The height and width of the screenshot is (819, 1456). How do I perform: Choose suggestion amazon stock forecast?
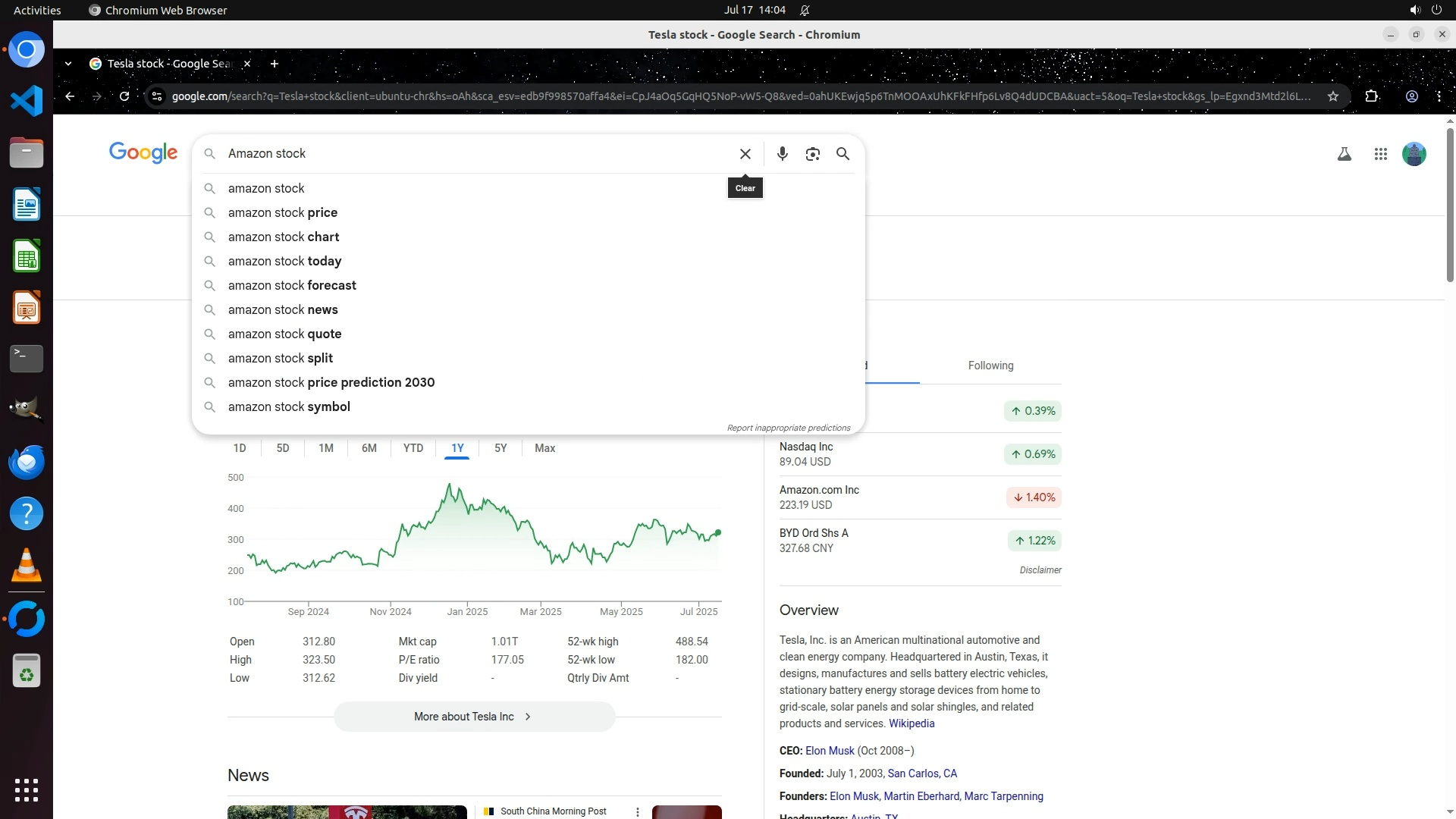click(x=292, y=285)
